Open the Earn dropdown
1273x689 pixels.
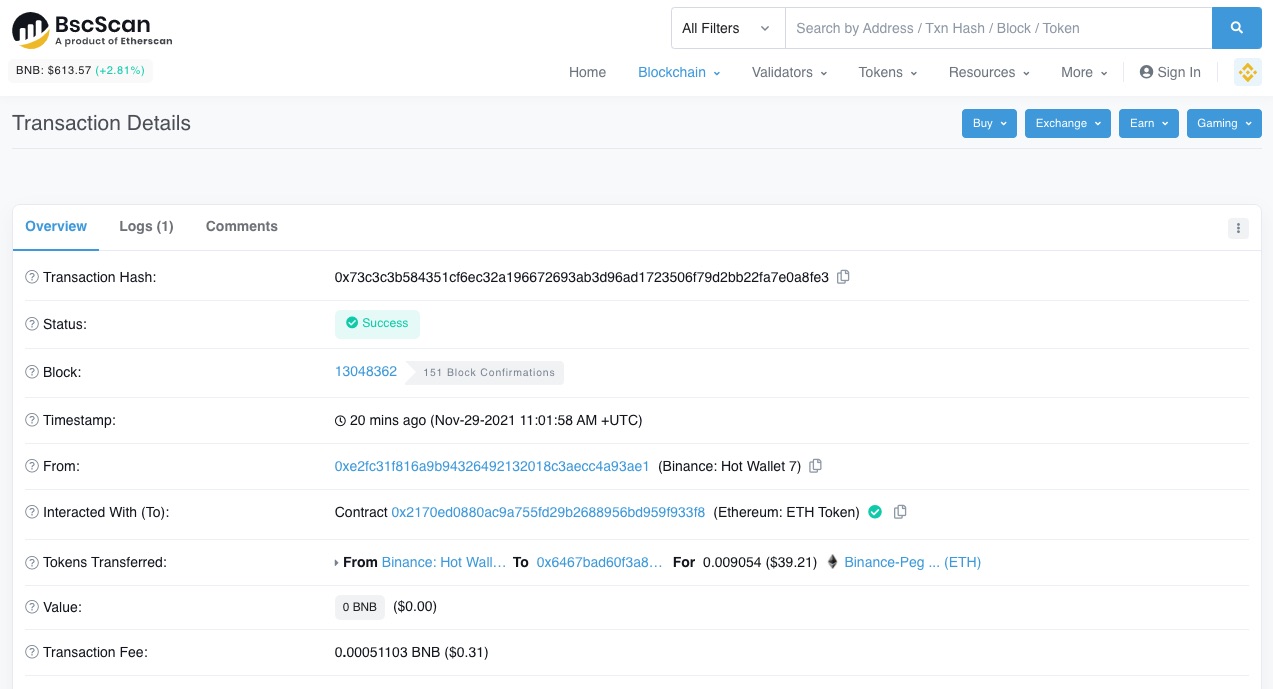(x=1149, y=123)
